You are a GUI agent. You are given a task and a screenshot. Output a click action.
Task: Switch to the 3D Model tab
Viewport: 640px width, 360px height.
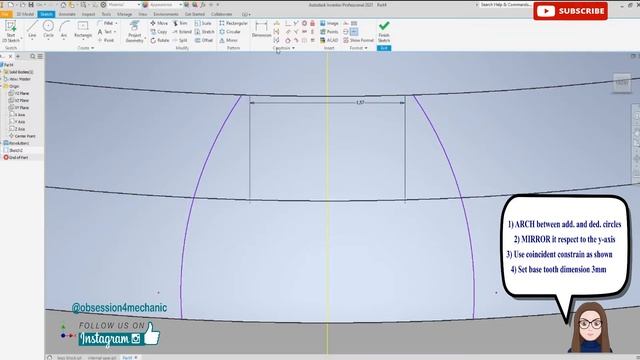click(x=25, y=14)
